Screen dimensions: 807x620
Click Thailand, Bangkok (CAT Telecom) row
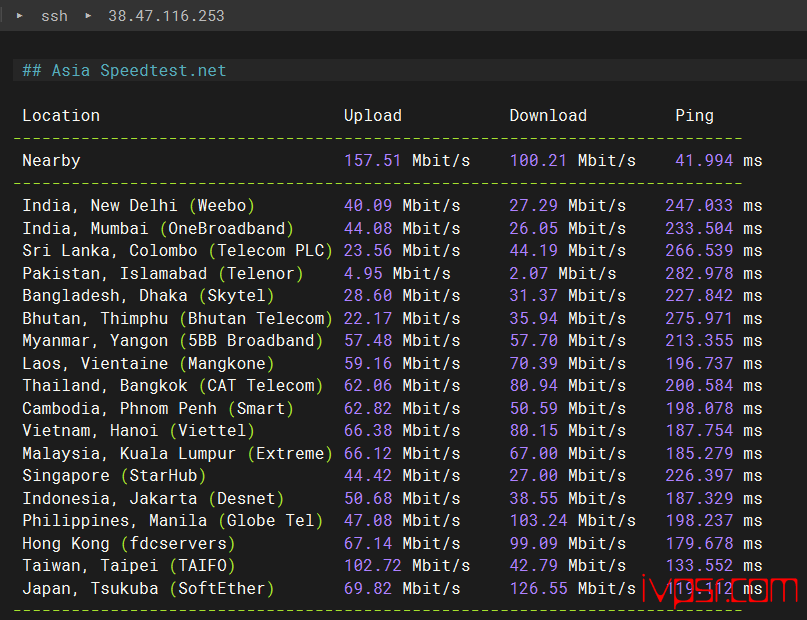coord(392,385)
